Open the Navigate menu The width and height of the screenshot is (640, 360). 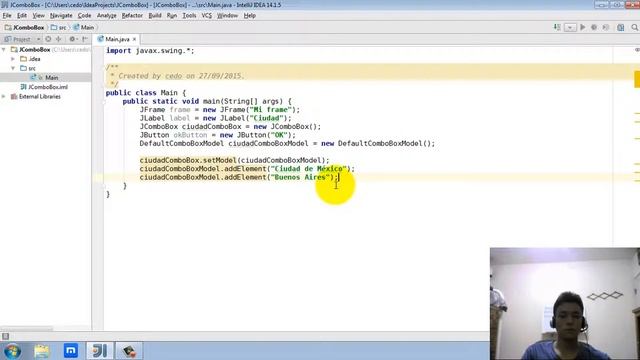tap(61, 16)
